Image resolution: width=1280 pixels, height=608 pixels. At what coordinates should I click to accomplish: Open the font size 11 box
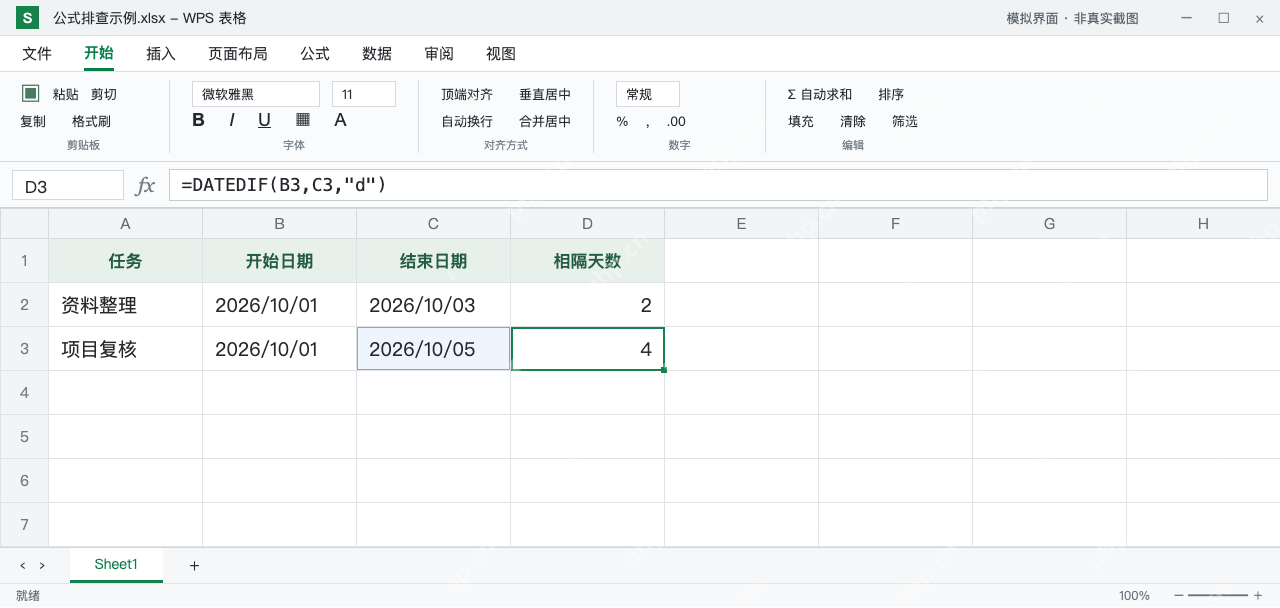coord(364,94)
